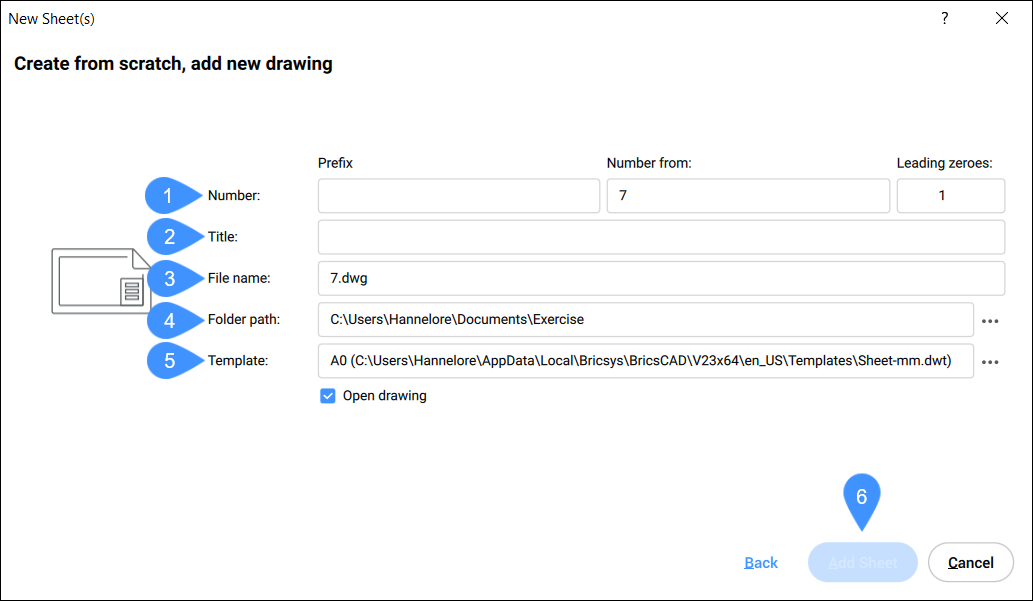
Task: Click the numbered marker 6 above Add Sheet
Action: pyautogui.click(x=861, y=497)
